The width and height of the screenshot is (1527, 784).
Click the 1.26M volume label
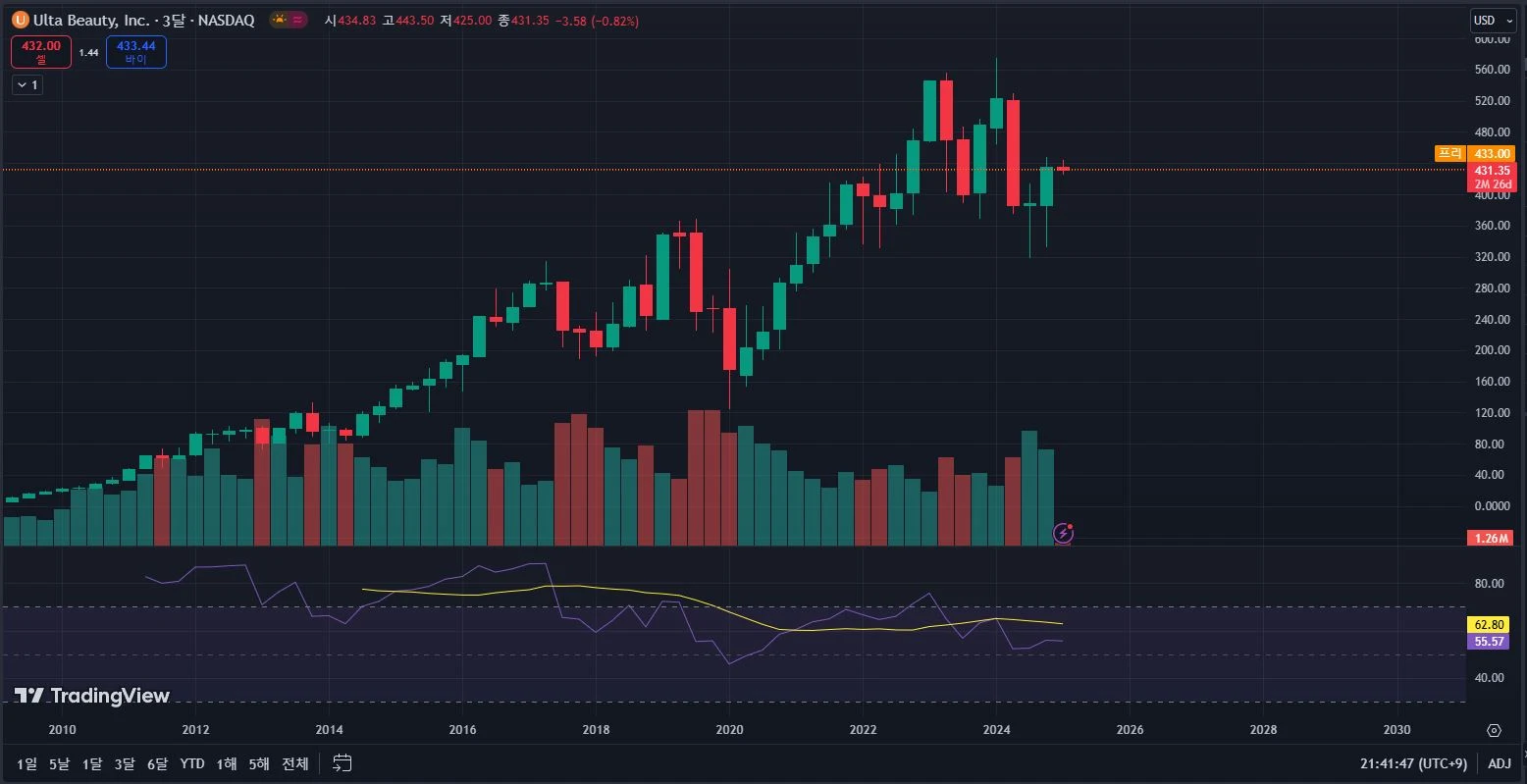click(1492, 538)
